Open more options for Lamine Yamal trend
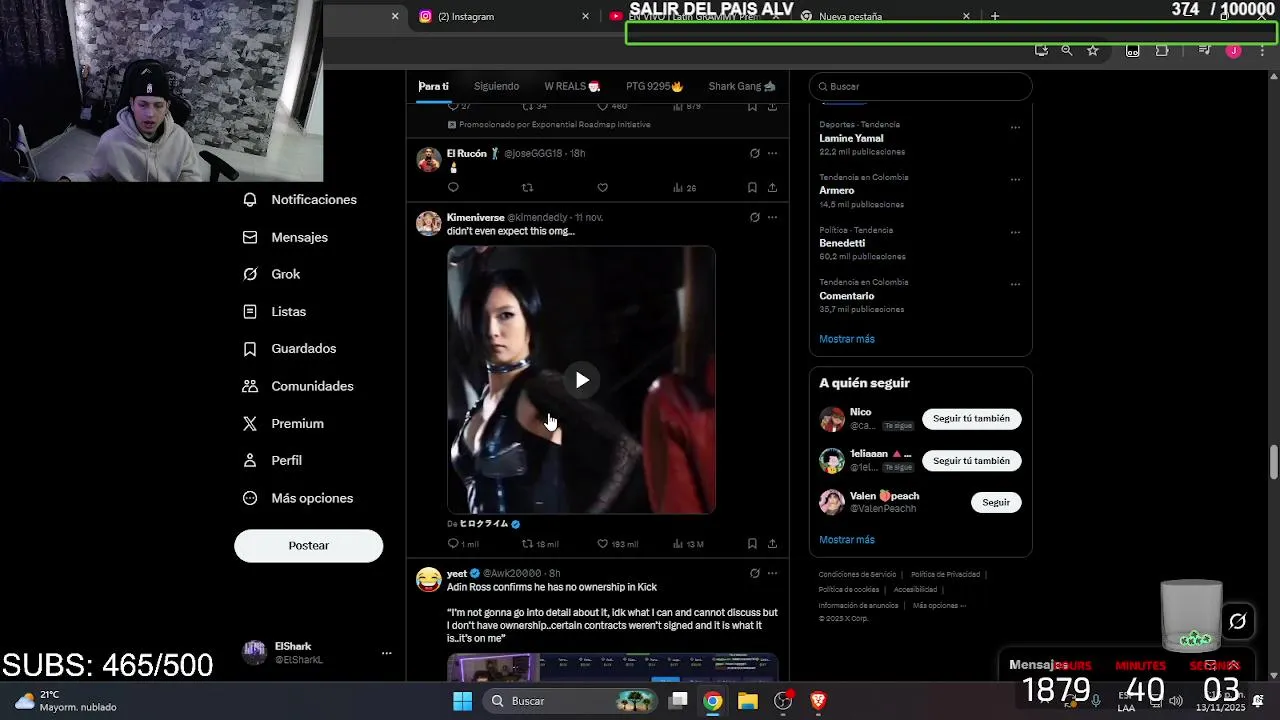1280x720 pixels. click(1015, 127)
